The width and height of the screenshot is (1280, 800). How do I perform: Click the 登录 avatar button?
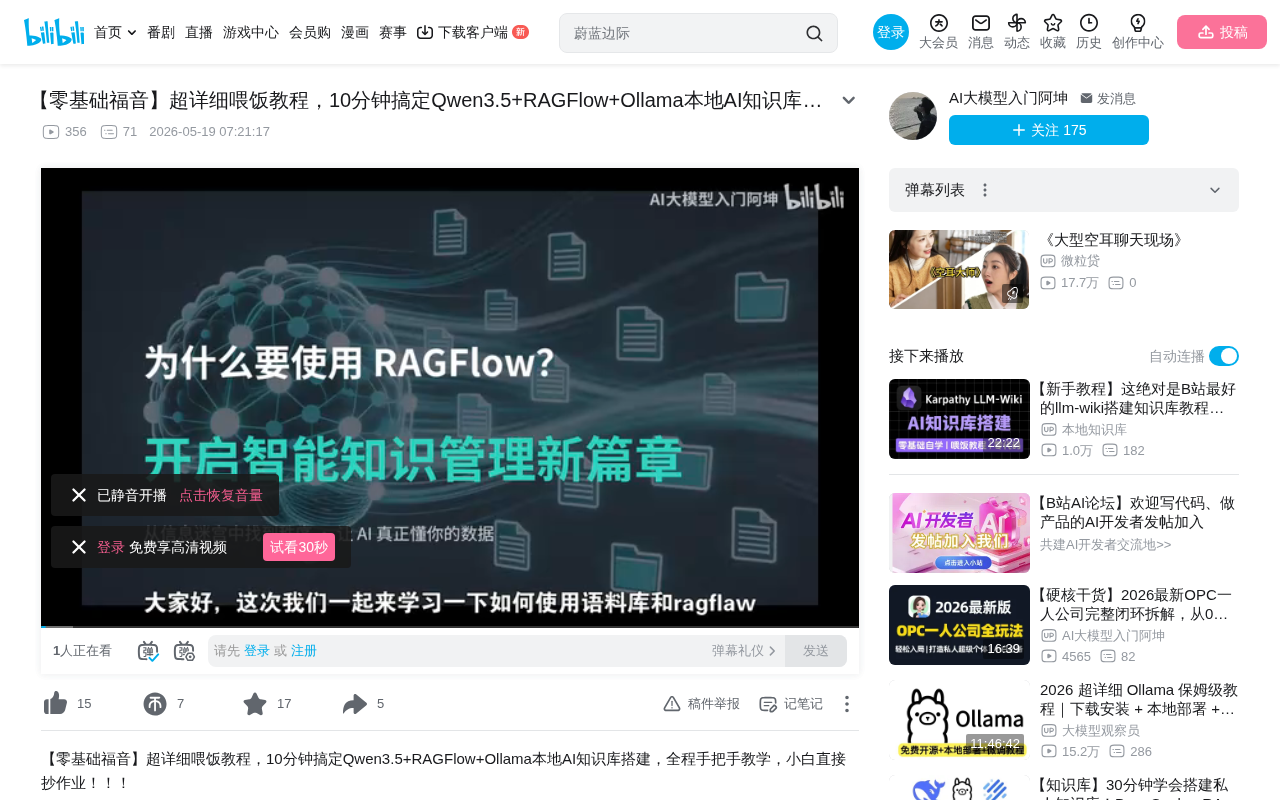(x=891, y=32)
